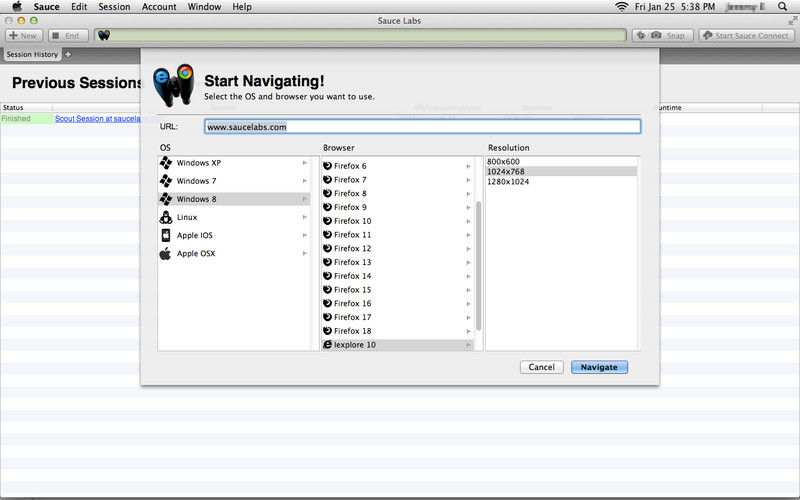This screenshot has height=500, width=800.
Task: Click the Wi-Fi status icon
Action: [x=621, y=7]
